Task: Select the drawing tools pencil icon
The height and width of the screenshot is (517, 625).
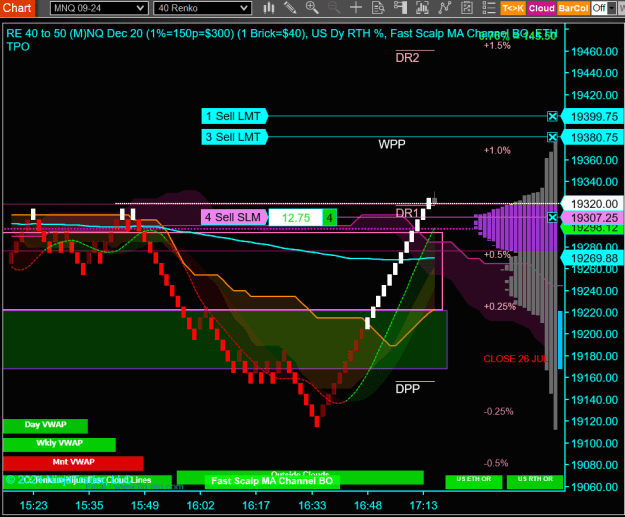Action: click(x=290, y=8)
